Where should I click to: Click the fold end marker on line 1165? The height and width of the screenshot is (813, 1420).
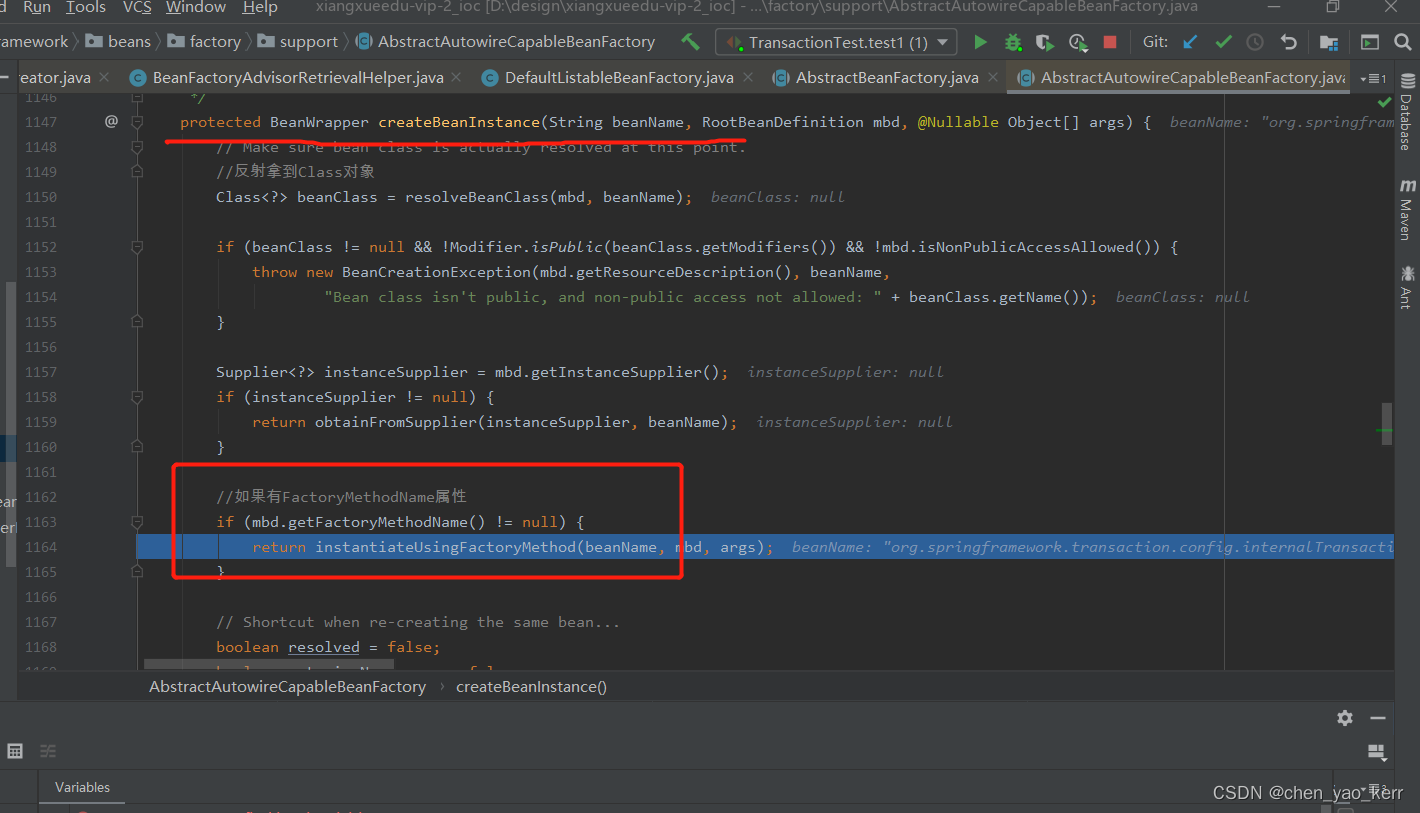click(x=137, y=572)
